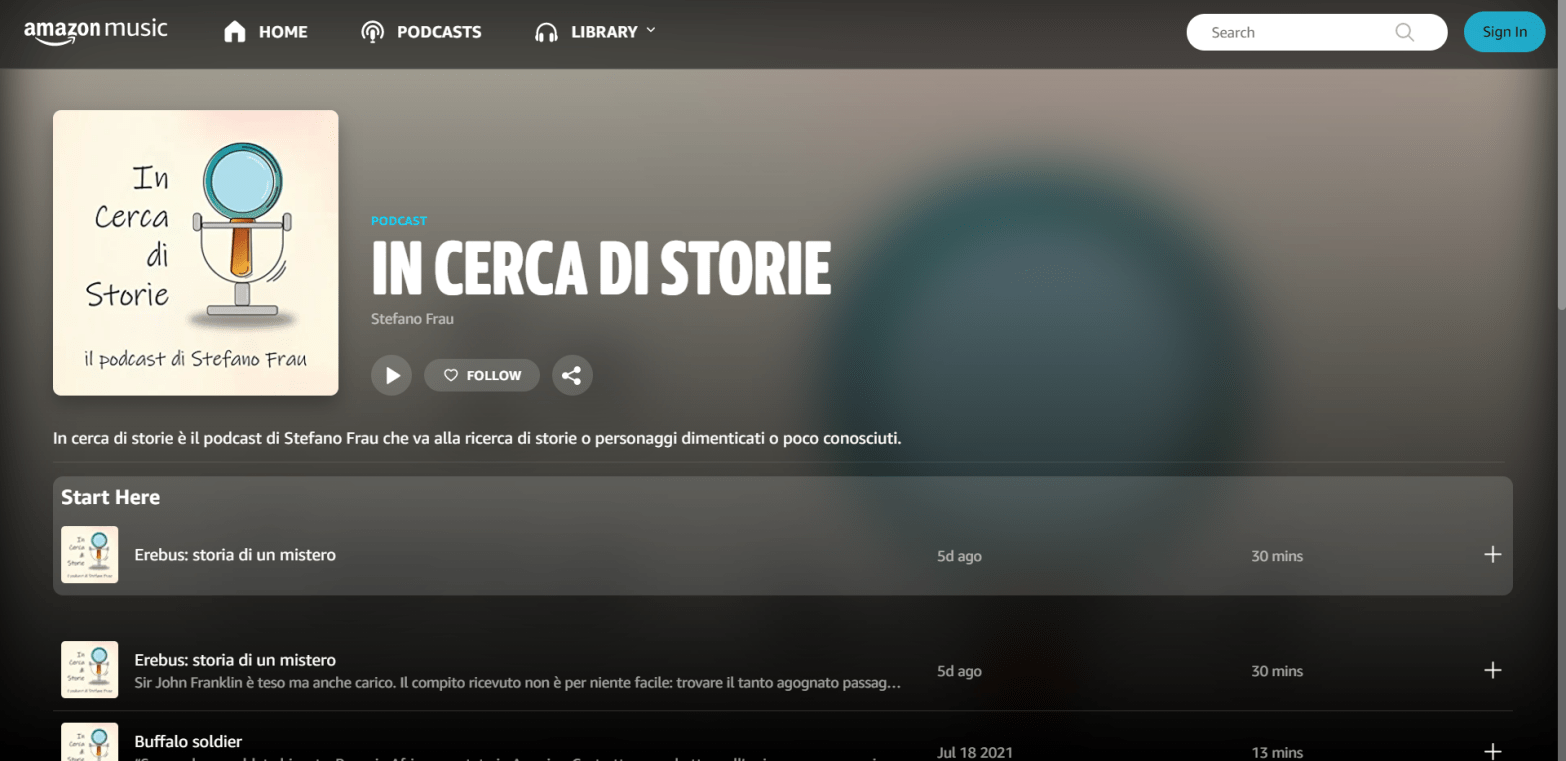The image size is (1566, 761).
Task: Open the Buffalo soldier episode title
Action: (x=188, y=742)
